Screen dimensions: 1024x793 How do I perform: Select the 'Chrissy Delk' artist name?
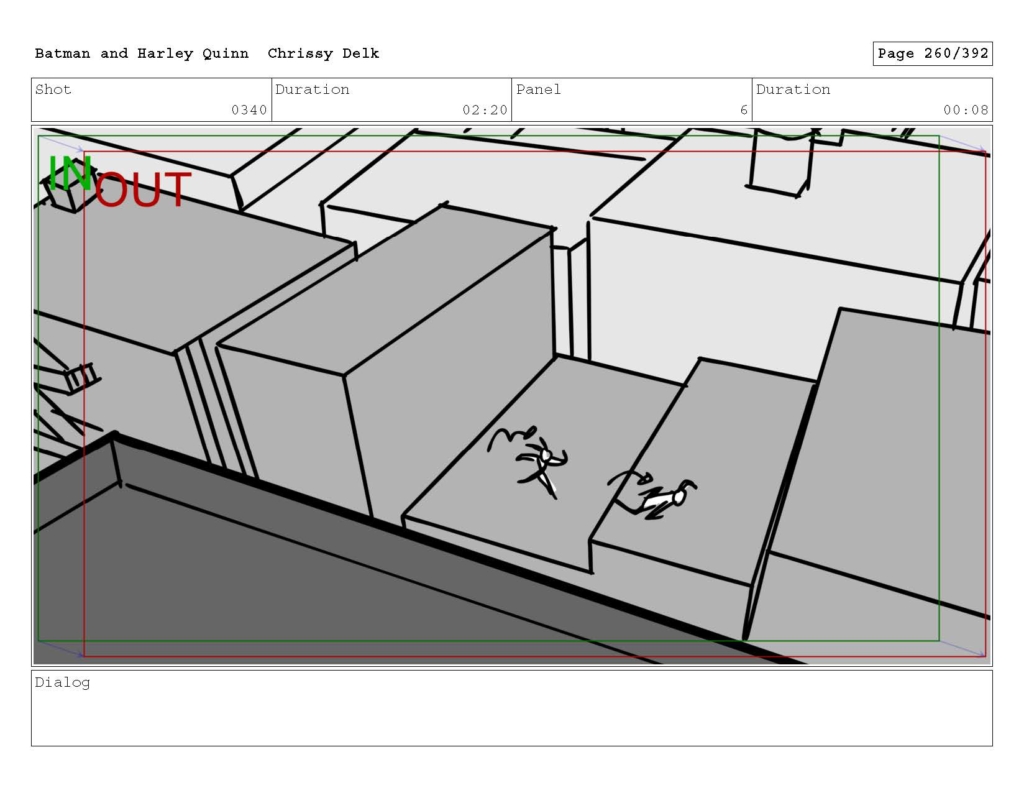pyautogui.click(x=323, y=54)
